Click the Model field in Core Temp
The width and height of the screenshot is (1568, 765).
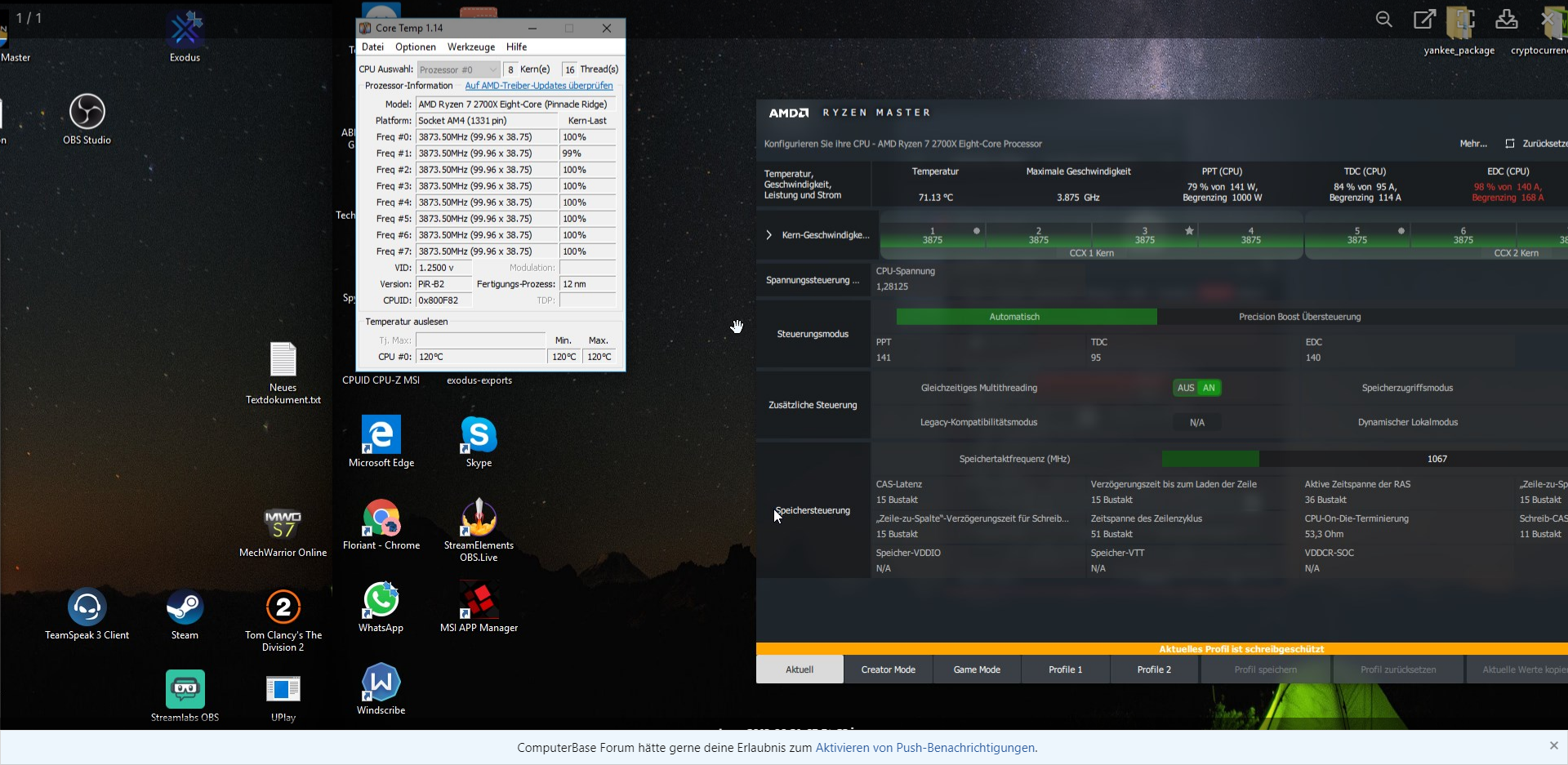(x=515, y=105)
